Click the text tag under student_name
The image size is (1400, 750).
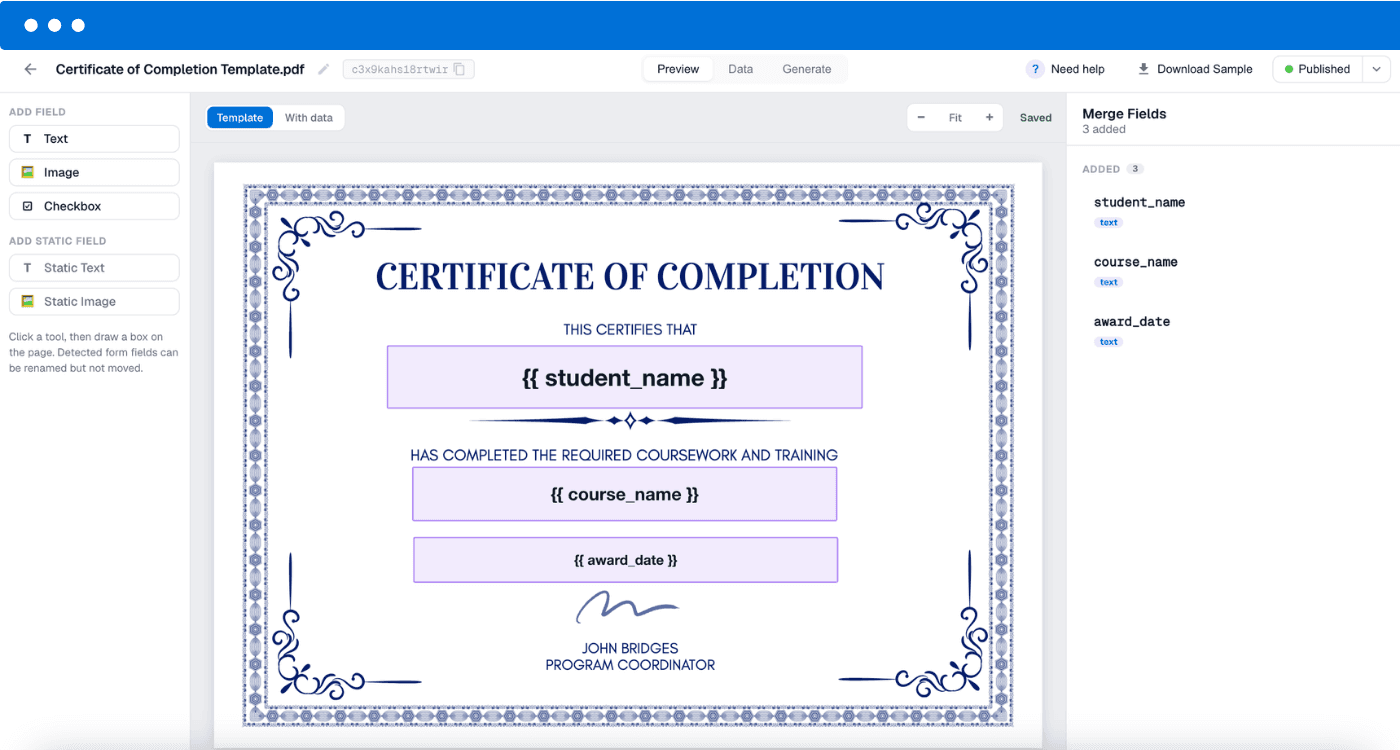(1109, 223)
